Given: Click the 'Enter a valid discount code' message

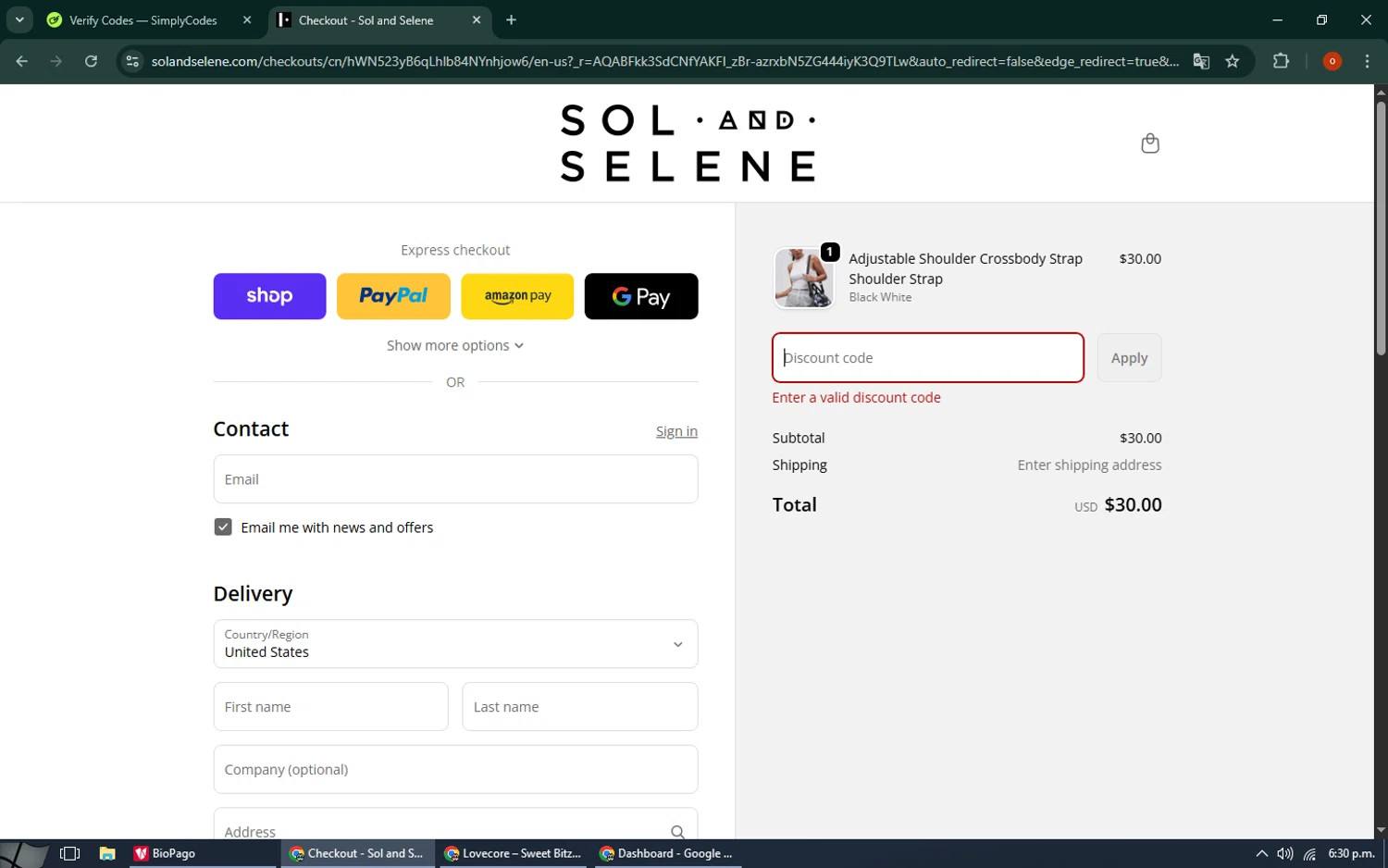Looking at the screenshot, I should click(x=856, y=398).
